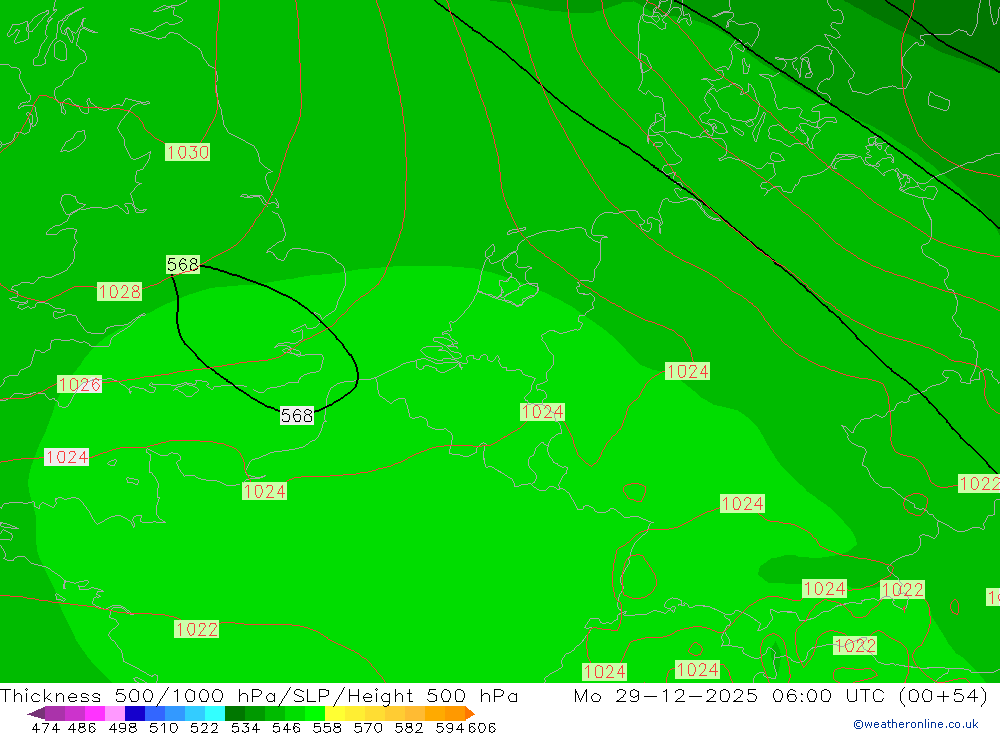Click the 'Mo 29-12-2025 06:00 UTC (00+54)' timestamp

[781, 695]
